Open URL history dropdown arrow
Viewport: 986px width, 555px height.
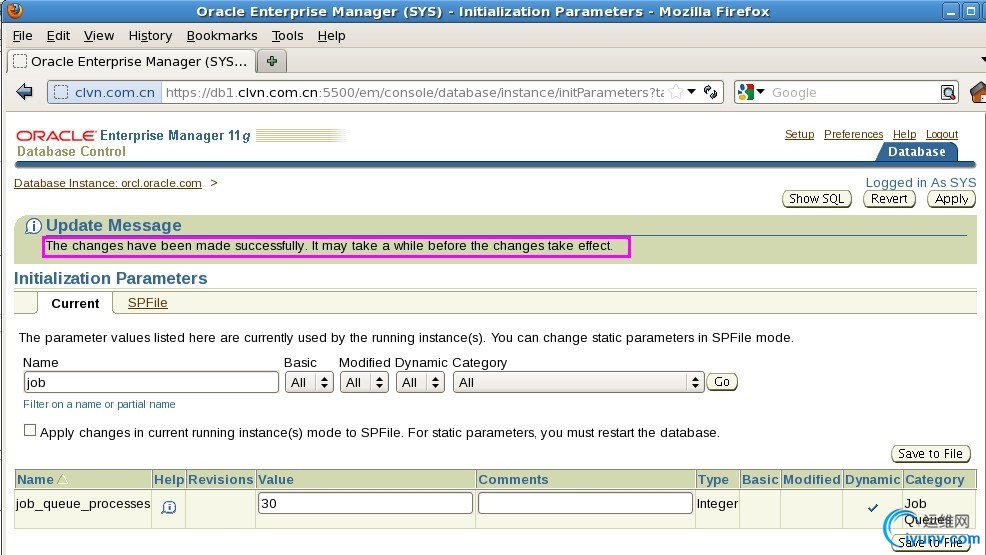pyautogui.click(x=692, y=92)
